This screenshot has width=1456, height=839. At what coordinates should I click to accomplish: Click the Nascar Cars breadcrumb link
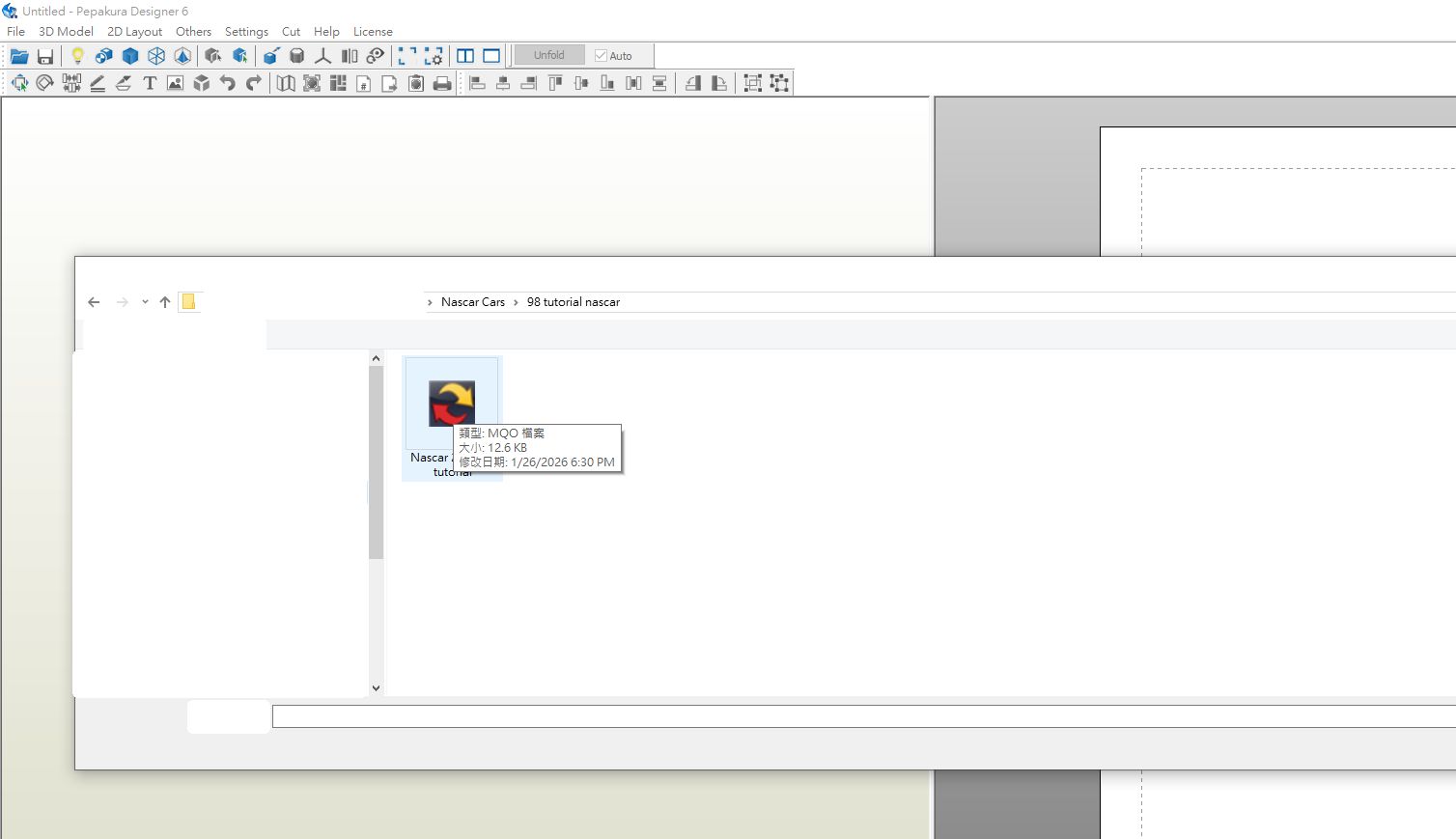(x=472, y=302)
